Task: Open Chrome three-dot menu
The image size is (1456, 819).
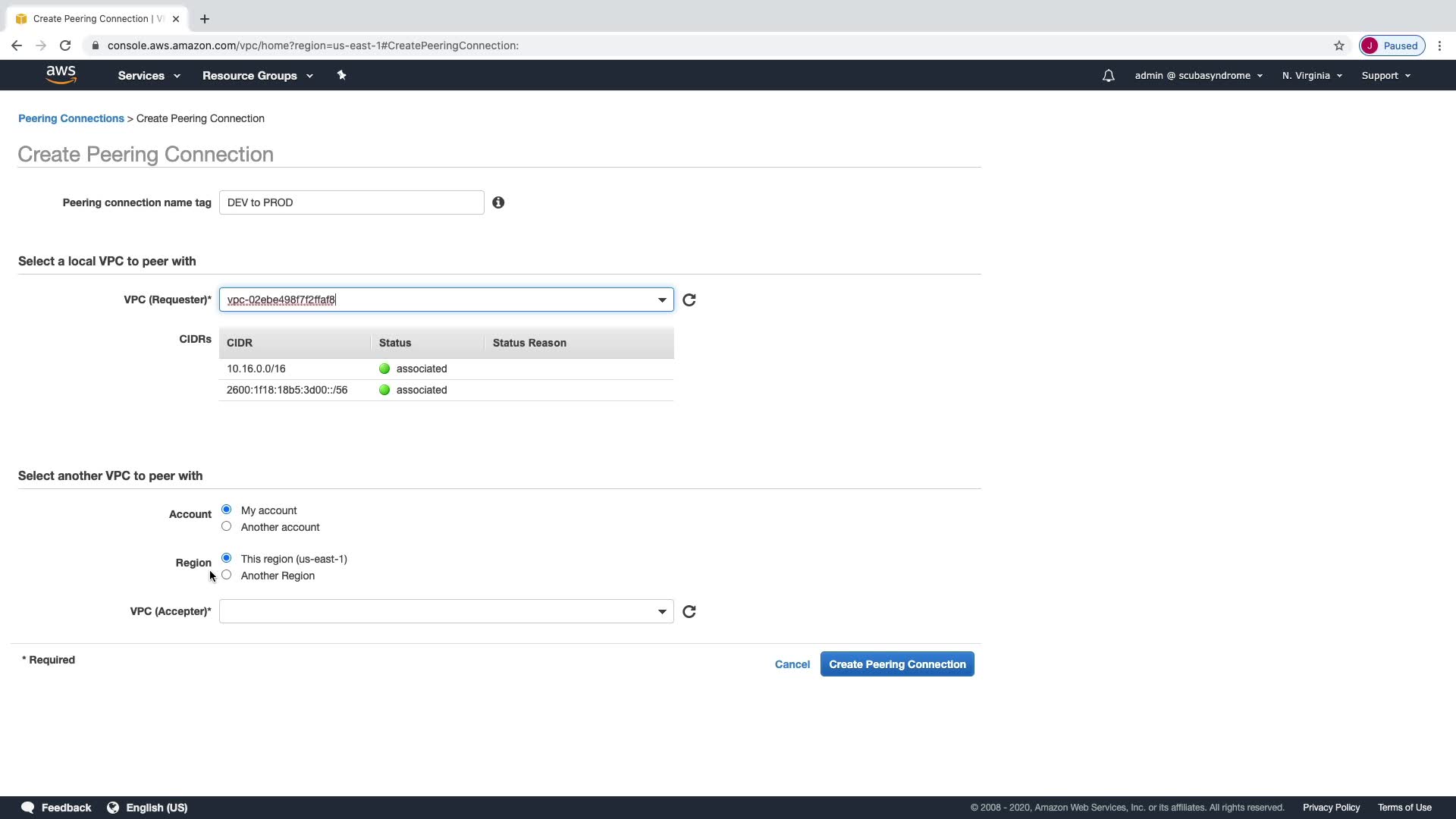Action: click(x=1439, y=45)
